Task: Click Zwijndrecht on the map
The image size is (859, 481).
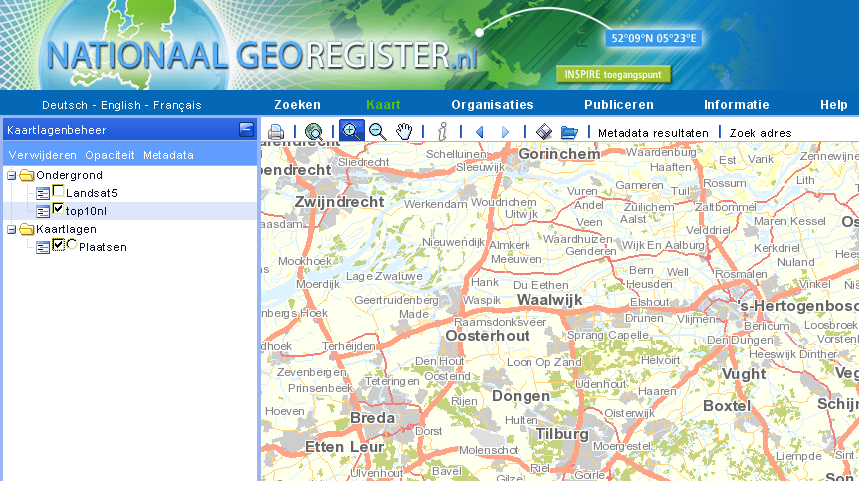Action: click(340, 202)
